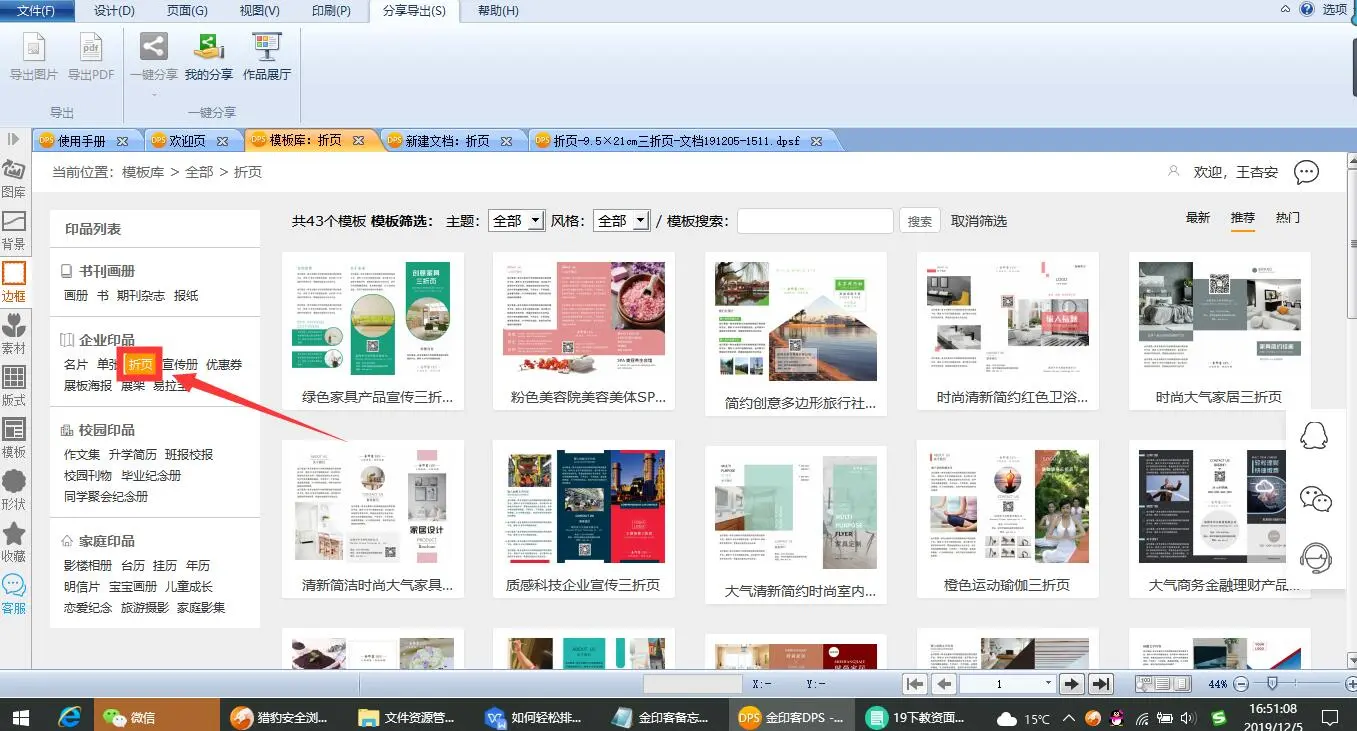1357x731 pixels.
Task: Open the 形状 shapes sidebar panel
Action: (x=14, y=490)
